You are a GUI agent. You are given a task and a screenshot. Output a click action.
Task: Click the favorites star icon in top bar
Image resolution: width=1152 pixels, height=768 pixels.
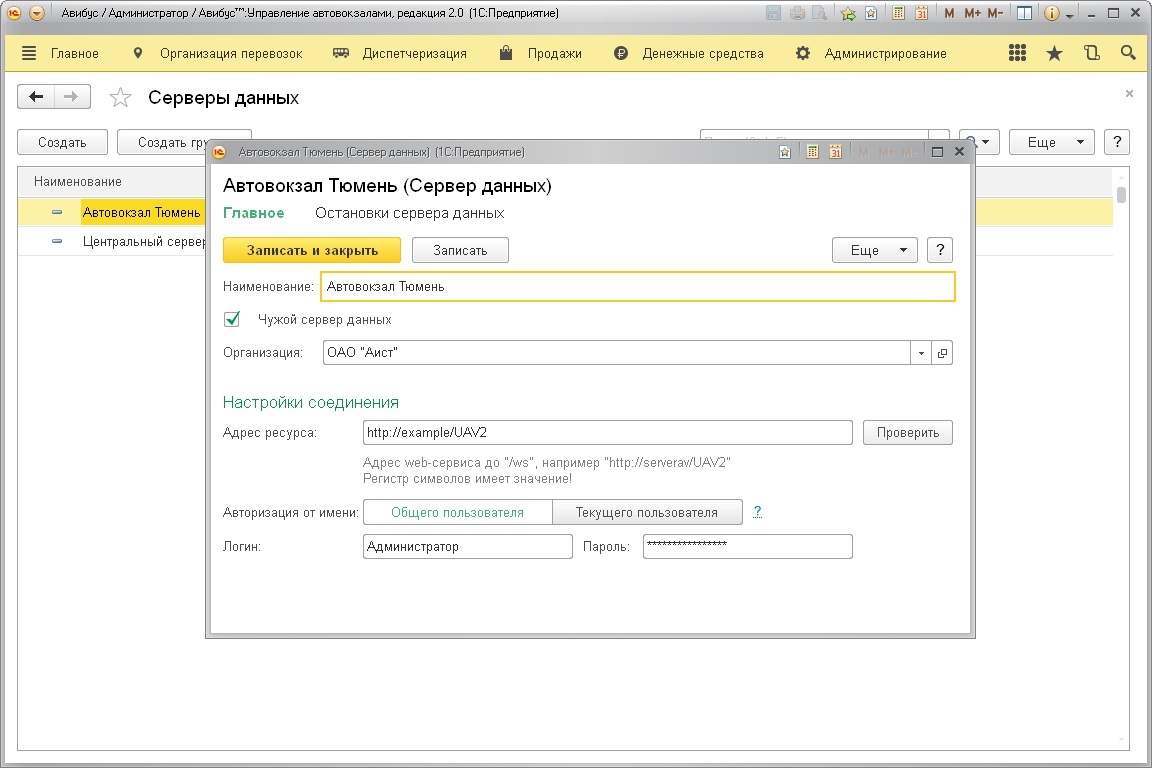pos(1054,53)
